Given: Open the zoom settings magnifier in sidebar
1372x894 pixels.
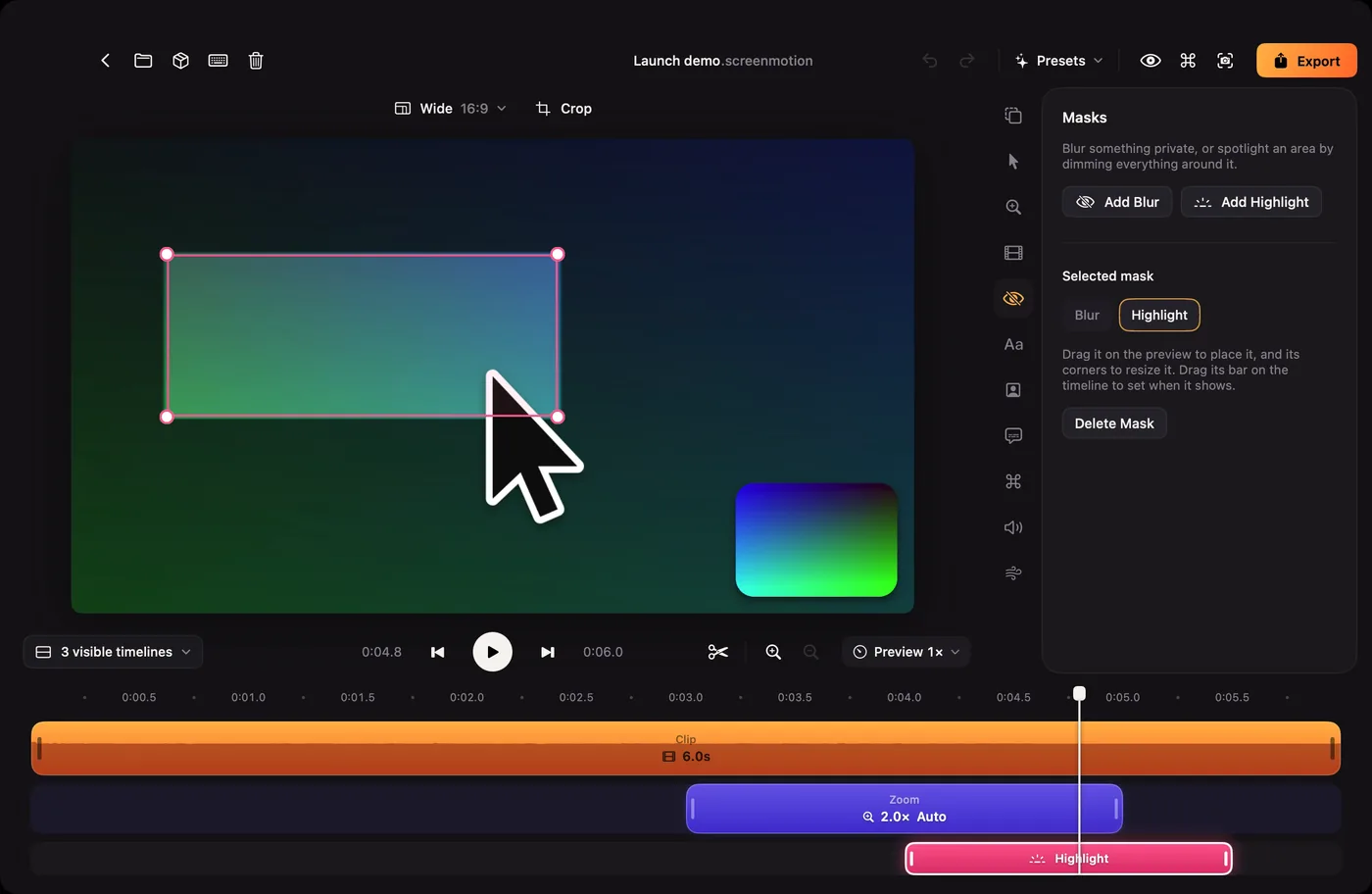Looking at the screenshot, I should point(1013,207).
